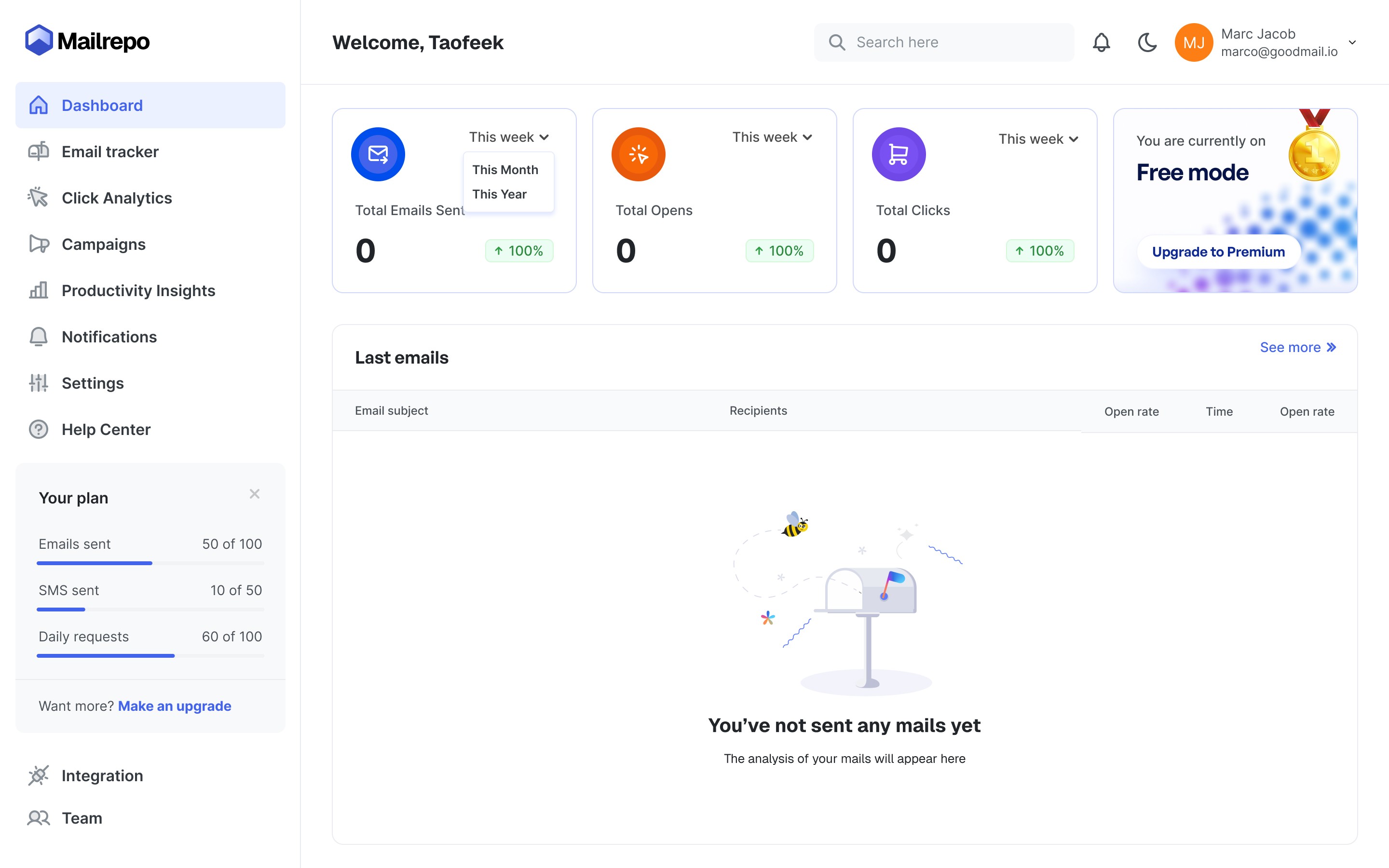Image resolution: width=1389 pixels, height=868 pixels.
Task: Select This Month from the period menu
Action: pos(505,170)
